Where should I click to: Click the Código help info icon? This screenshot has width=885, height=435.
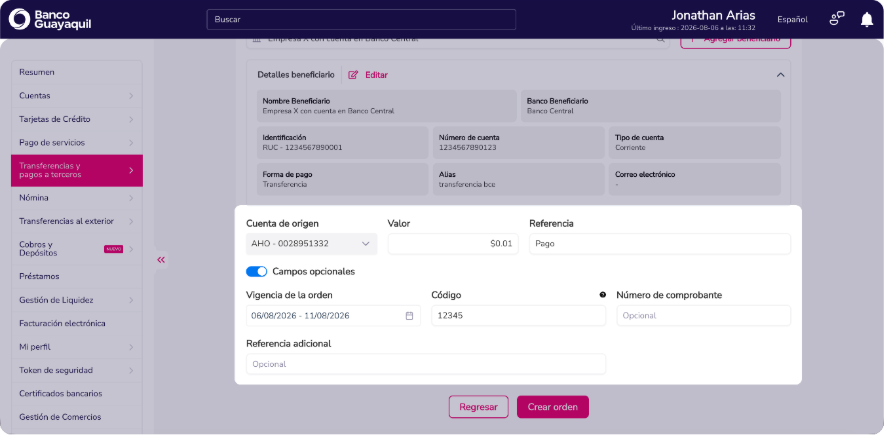click(x=602, y=295)
